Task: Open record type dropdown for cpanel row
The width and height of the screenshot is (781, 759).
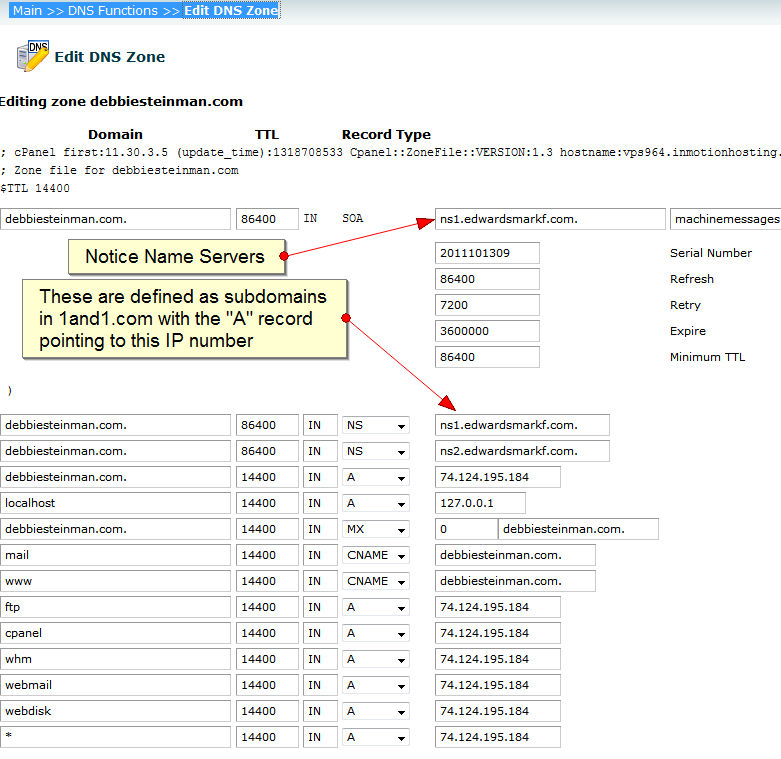Action: tap(376, 633)
